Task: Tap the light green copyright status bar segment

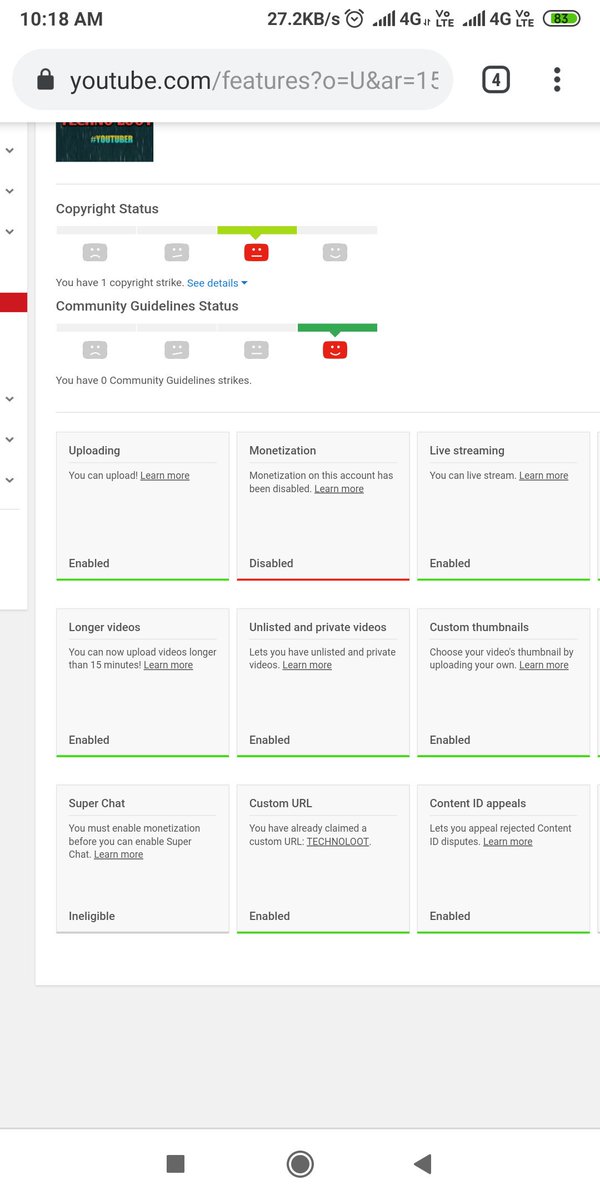Action: click(x=257, y=230)
